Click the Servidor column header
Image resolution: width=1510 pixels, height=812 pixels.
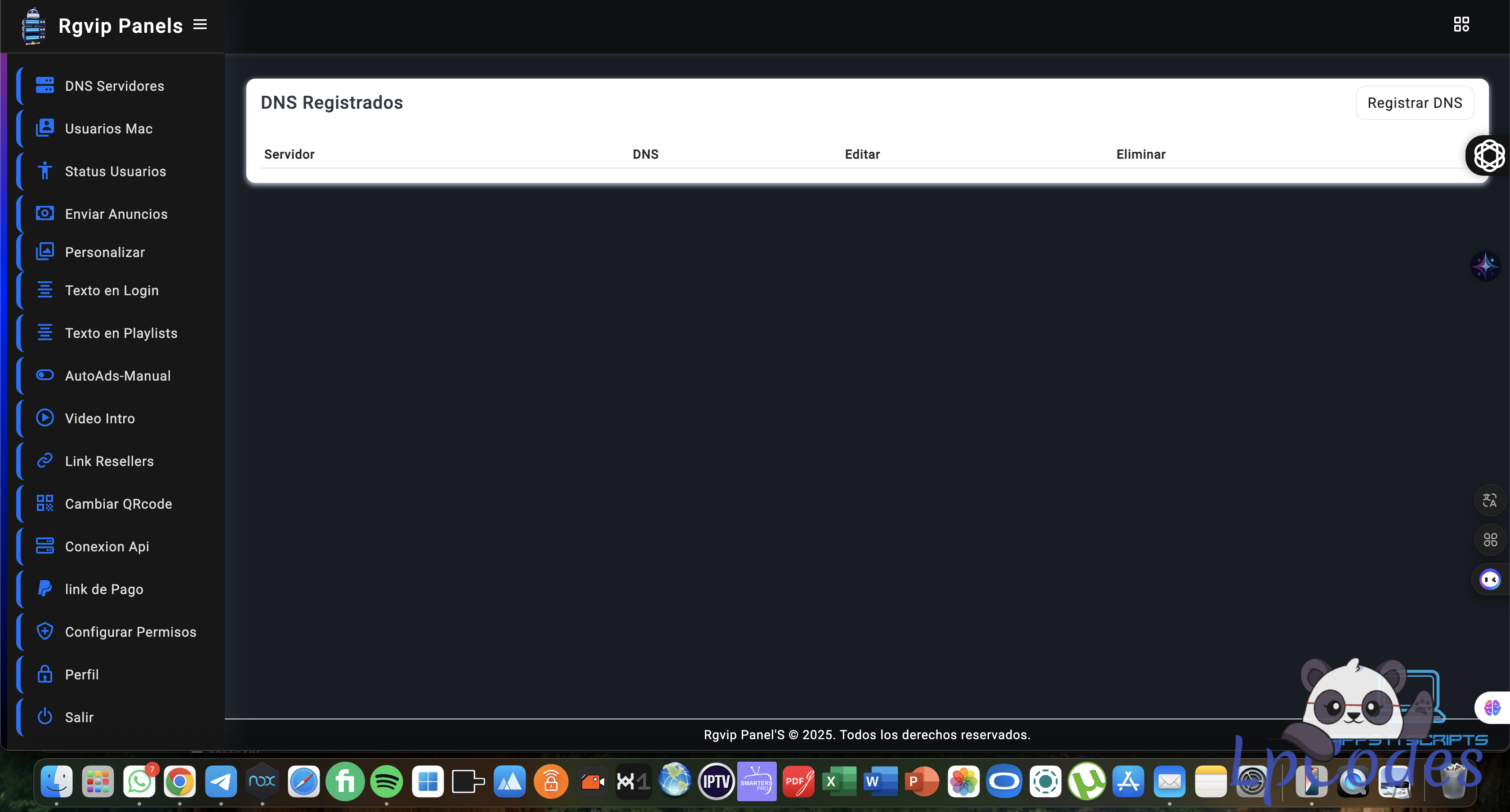[x=289, y=154]
